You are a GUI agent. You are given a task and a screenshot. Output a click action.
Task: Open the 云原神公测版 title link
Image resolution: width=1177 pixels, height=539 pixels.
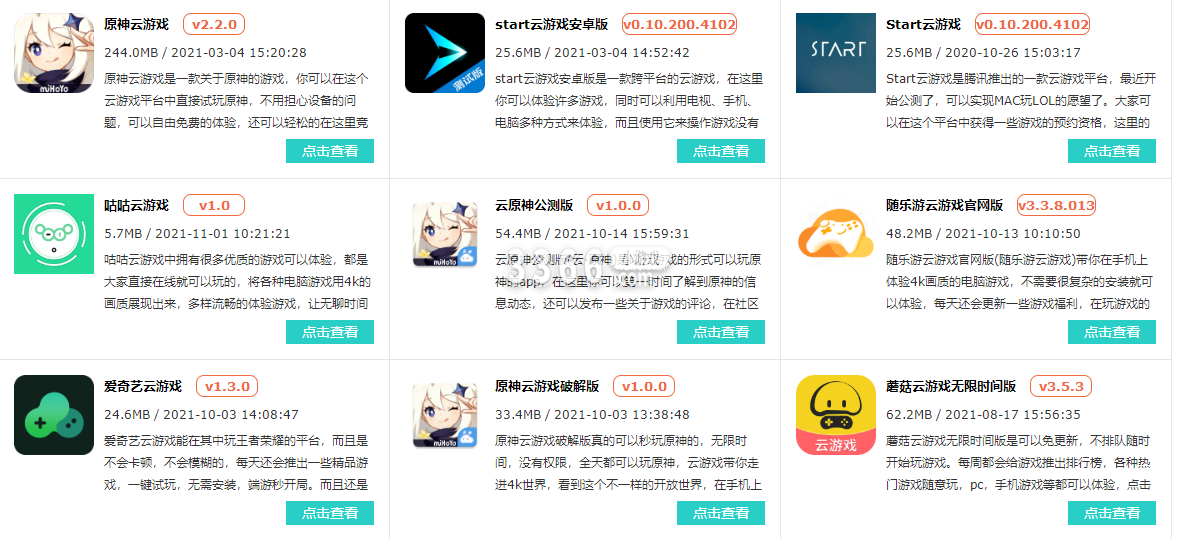click(534, 205)
